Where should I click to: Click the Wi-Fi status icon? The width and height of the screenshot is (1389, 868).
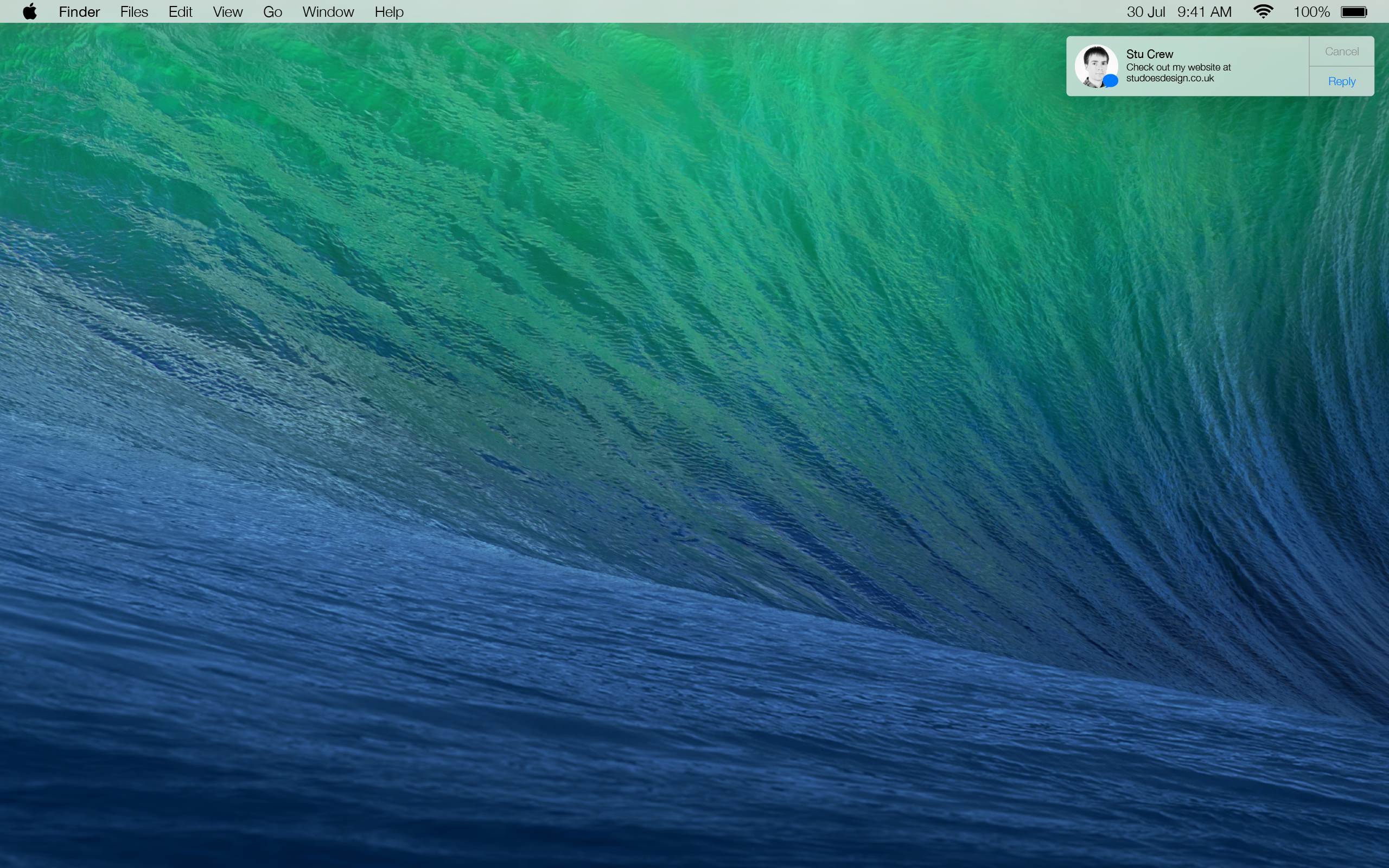click(x=1263, y=11)
